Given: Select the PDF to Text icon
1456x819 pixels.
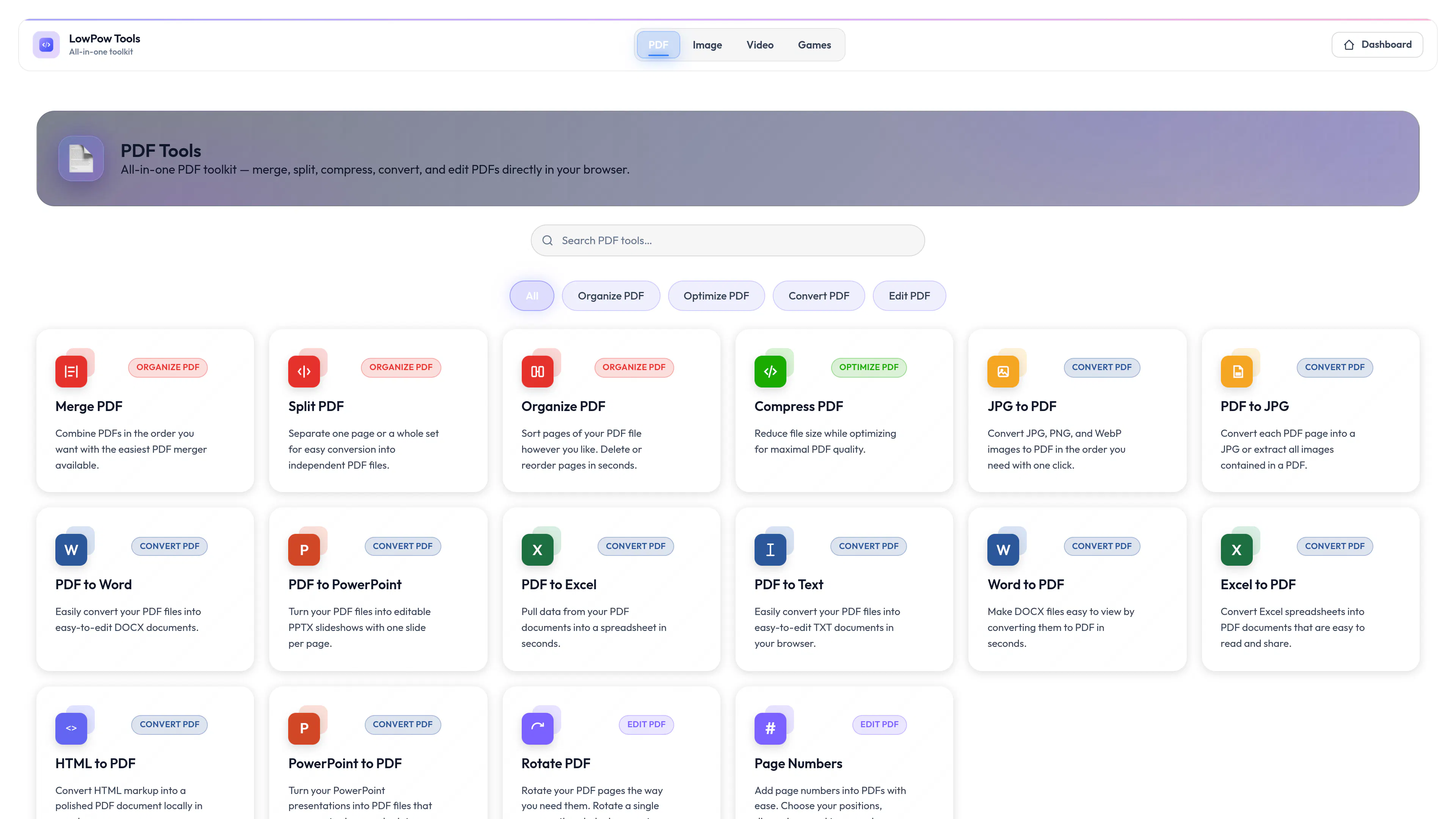Looking at the screenshot, I should coord(770,550).
